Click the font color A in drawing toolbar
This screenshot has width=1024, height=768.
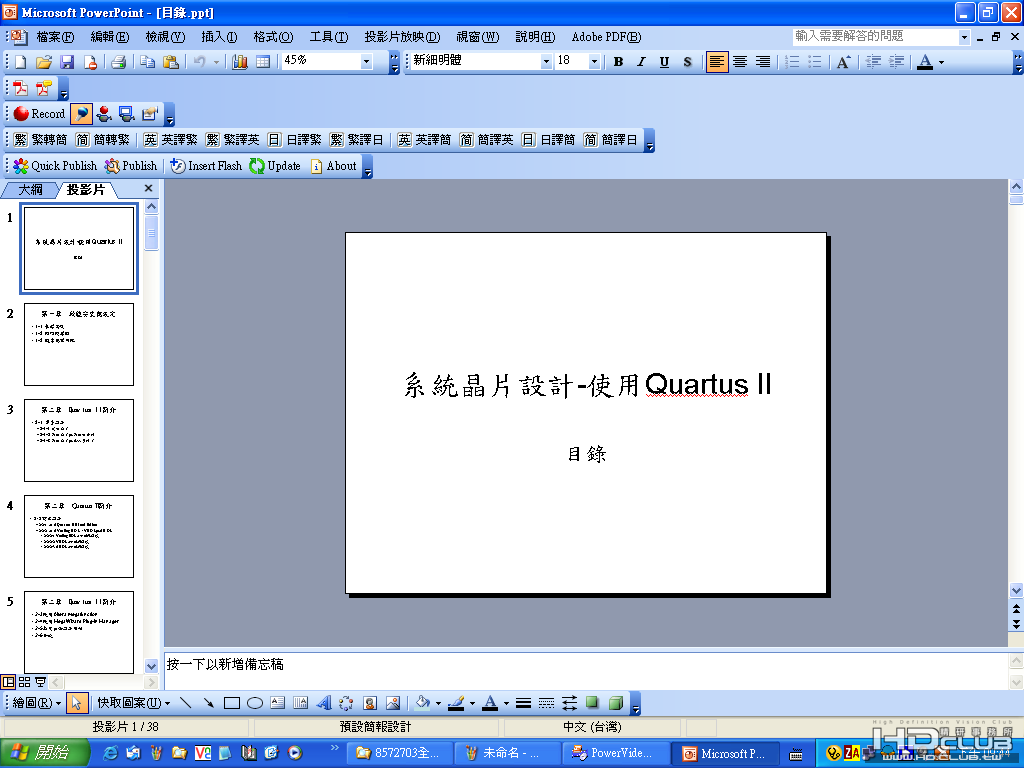click(490, 703)
